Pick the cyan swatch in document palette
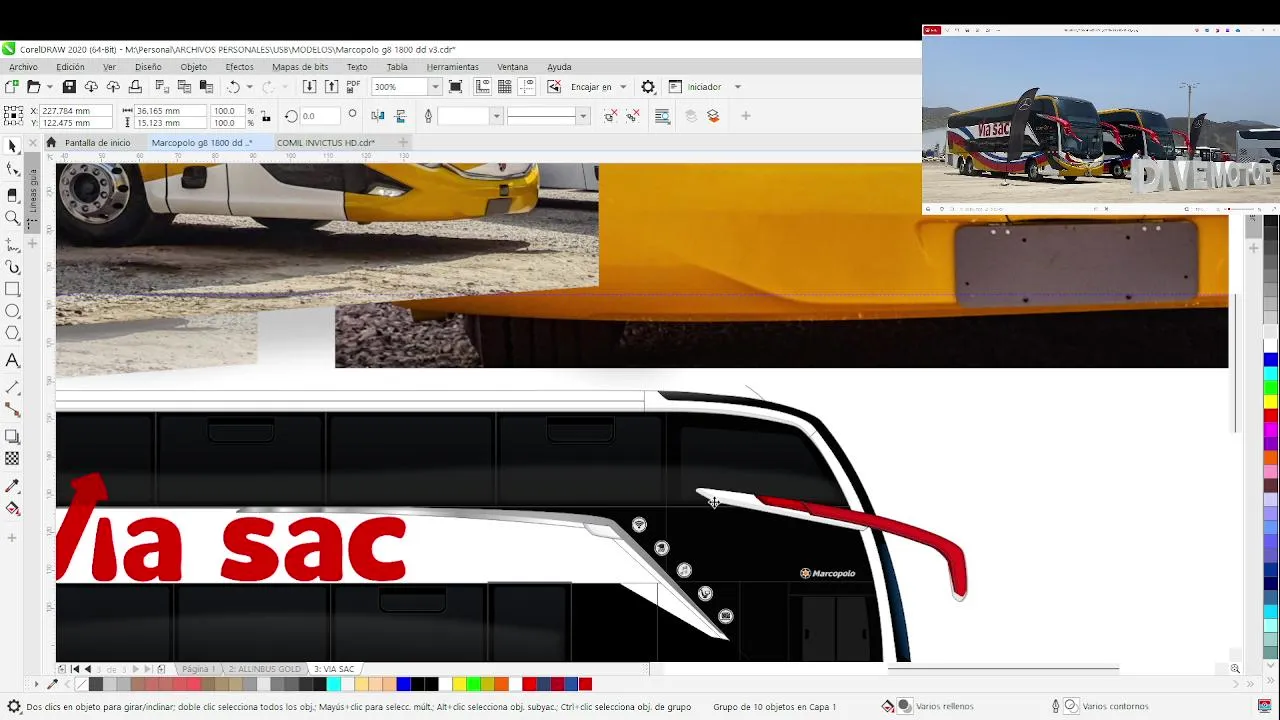The height and width of the screenshot is (720, 1280). point(333,684)
